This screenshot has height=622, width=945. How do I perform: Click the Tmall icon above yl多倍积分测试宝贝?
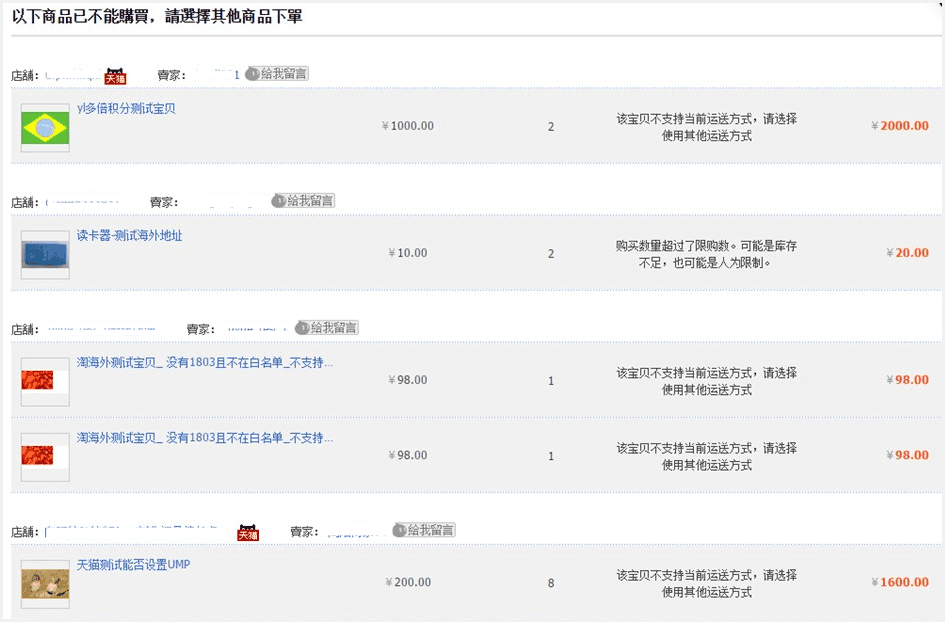[115, 76]
